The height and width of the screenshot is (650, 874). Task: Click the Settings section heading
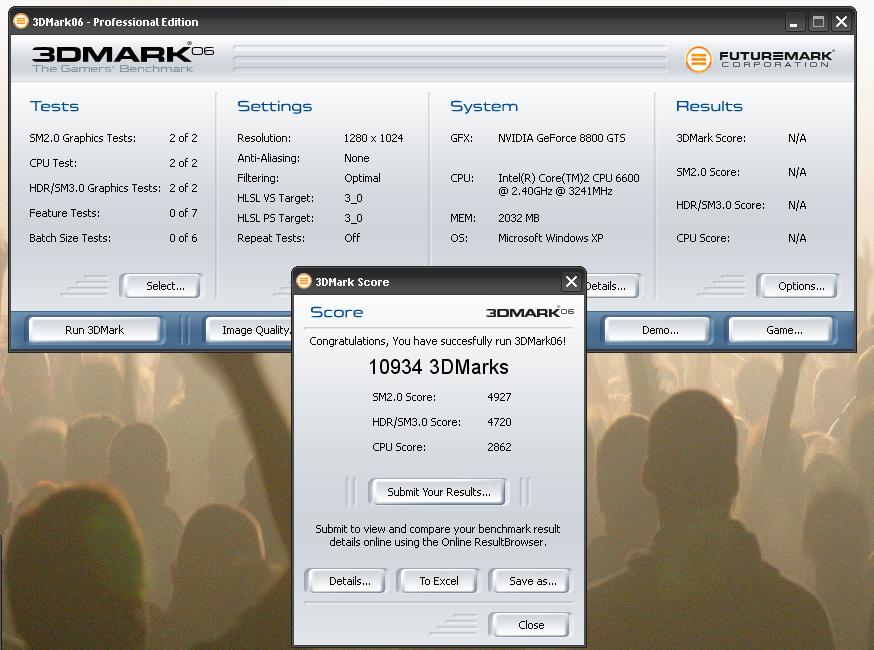pyautogui.click(x=274, y=106)
